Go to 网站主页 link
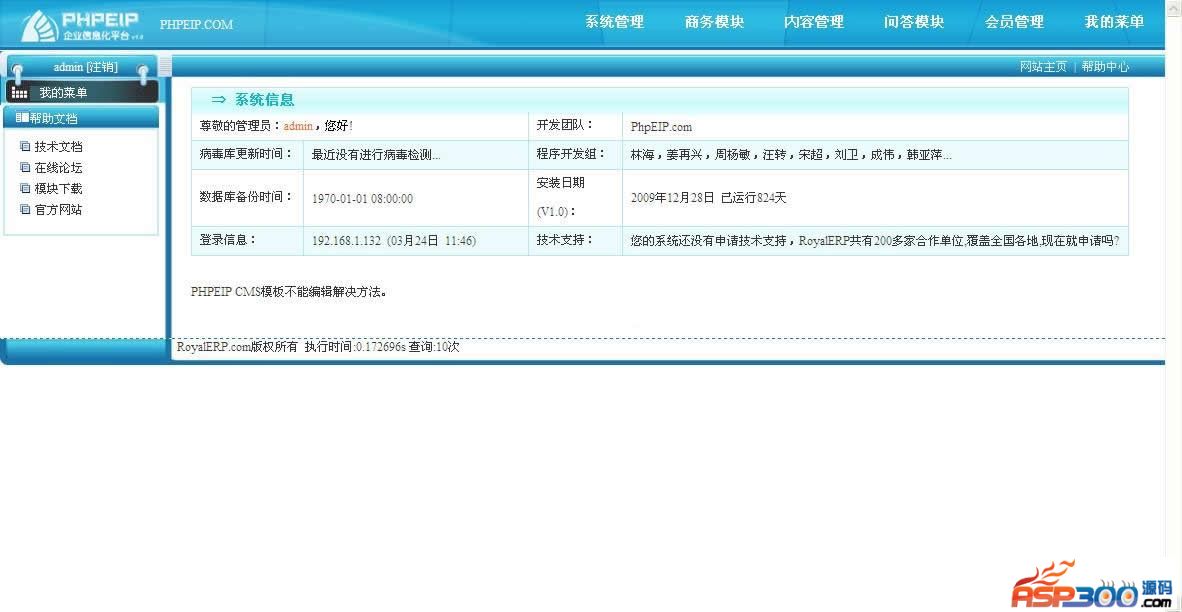Screen dimensions: 1182x612 [1043, 66]
